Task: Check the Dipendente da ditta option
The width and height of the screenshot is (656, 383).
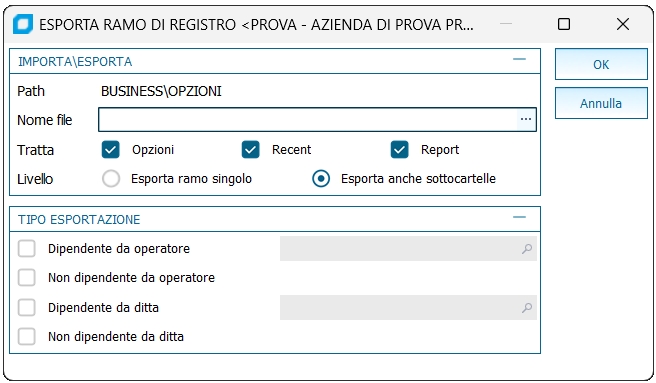Action: [x=27, y=308]
